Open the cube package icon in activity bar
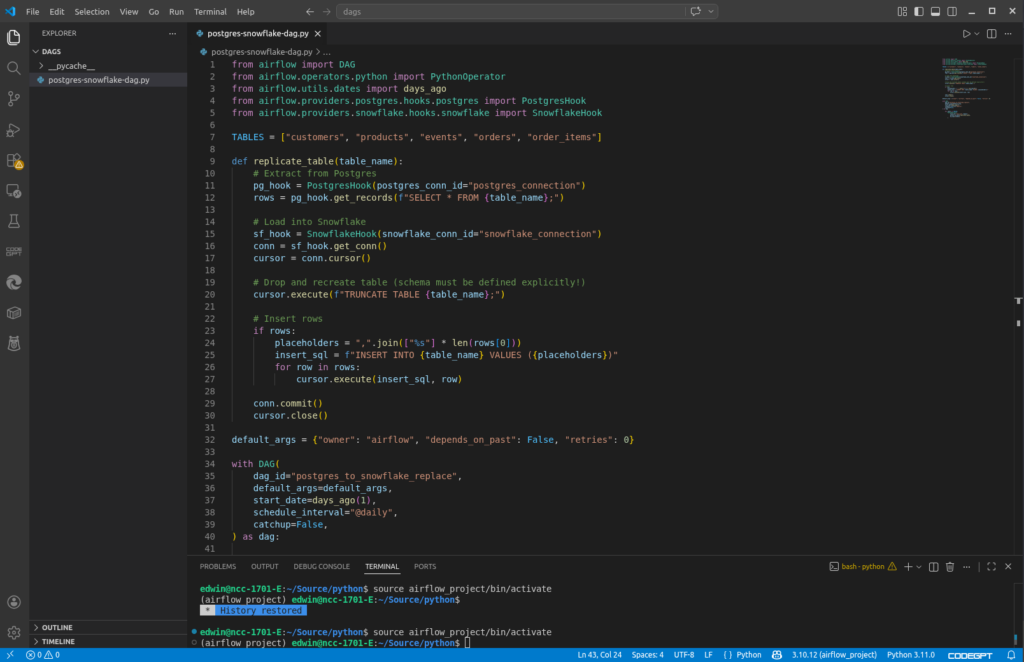 (x=14, y=313)
